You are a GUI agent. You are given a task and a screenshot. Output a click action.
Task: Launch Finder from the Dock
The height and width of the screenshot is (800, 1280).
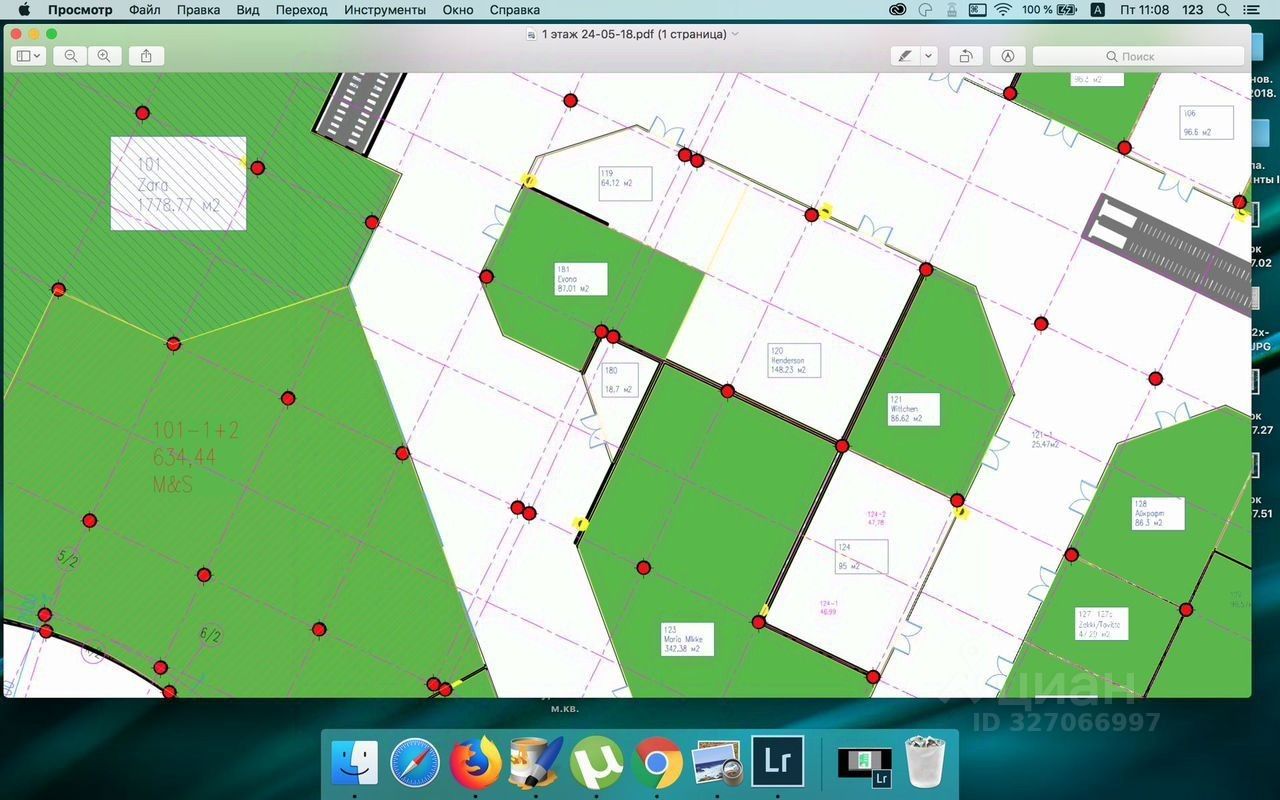[355, 763]
